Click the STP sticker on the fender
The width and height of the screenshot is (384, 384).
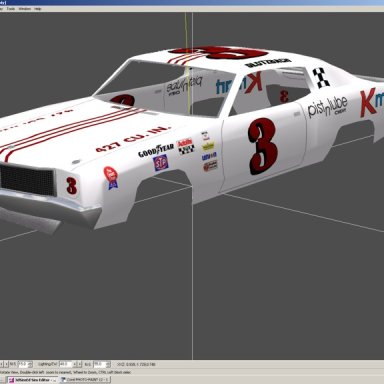tap(160, 163)
